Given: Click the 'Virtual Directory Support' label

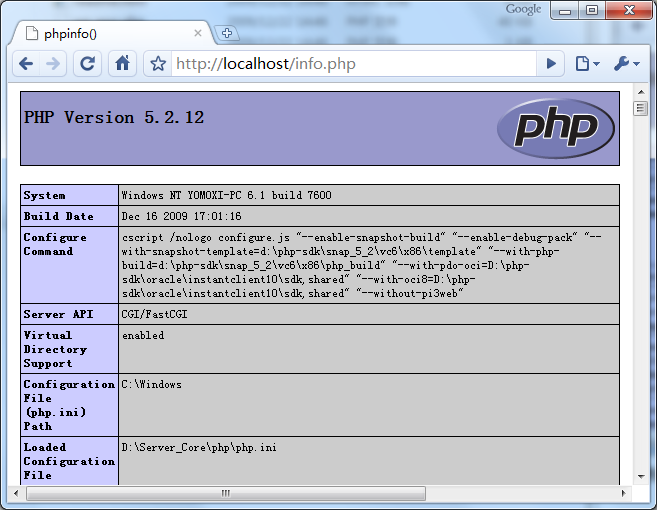Looking at the screenshot, I should click(55, 349).
